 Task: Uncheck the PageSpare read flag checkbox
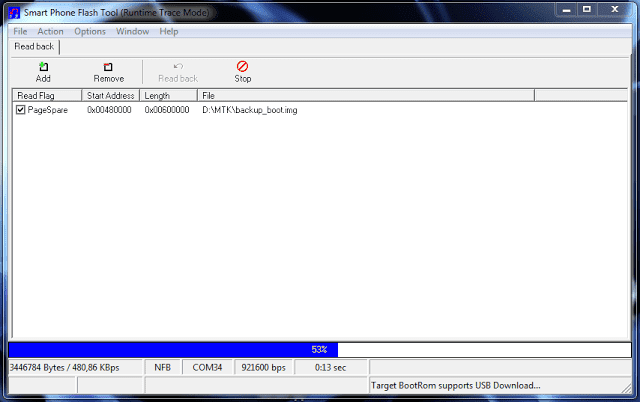point(20,110)
